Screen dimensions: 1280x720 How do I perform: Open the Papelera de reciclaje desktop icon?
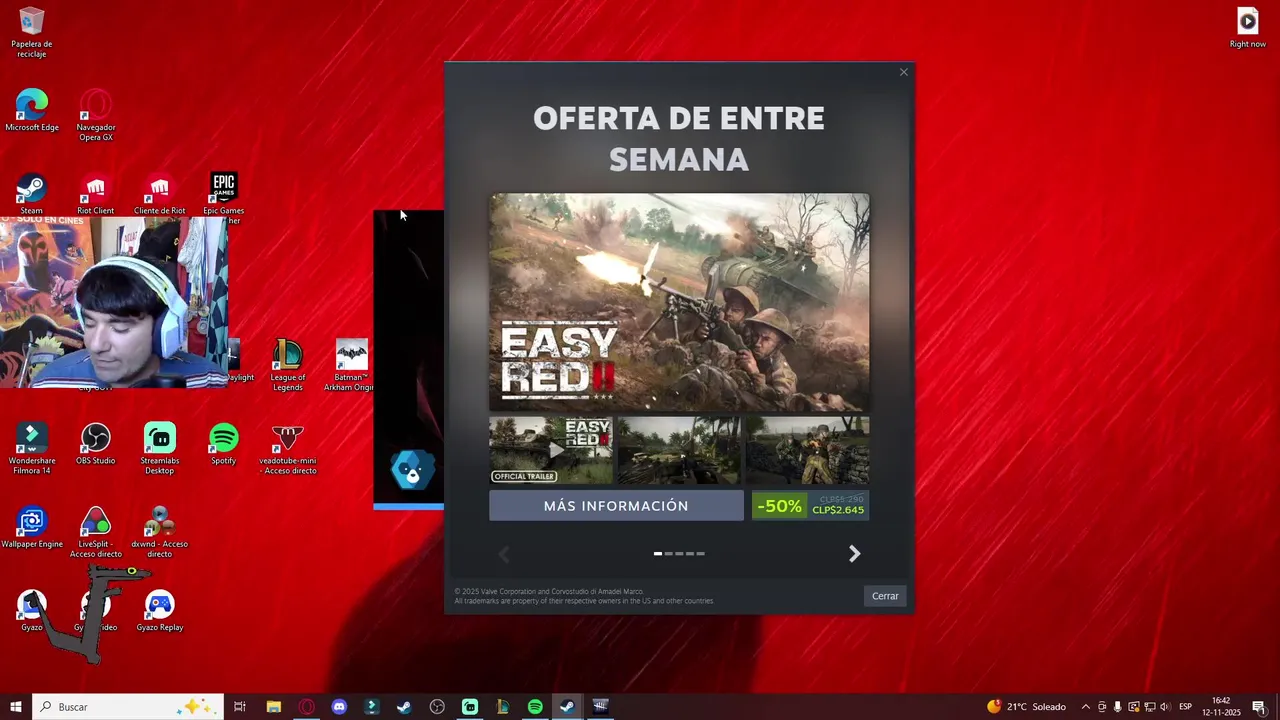click(x=31, y=32)
